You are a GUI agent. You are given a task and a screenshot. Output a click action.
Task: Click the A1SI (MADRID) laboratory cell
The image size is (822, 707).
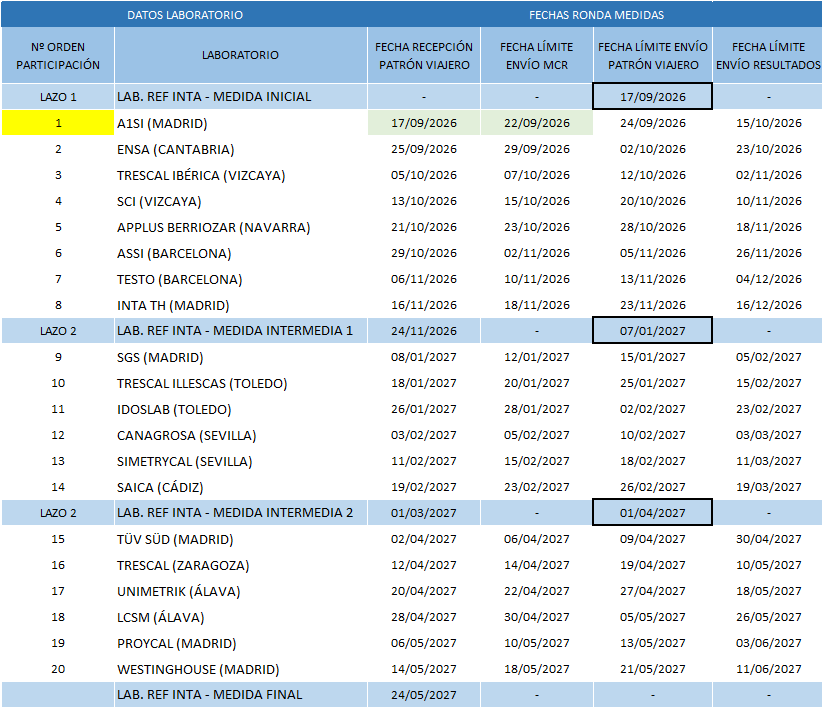(x=241, y=123)
